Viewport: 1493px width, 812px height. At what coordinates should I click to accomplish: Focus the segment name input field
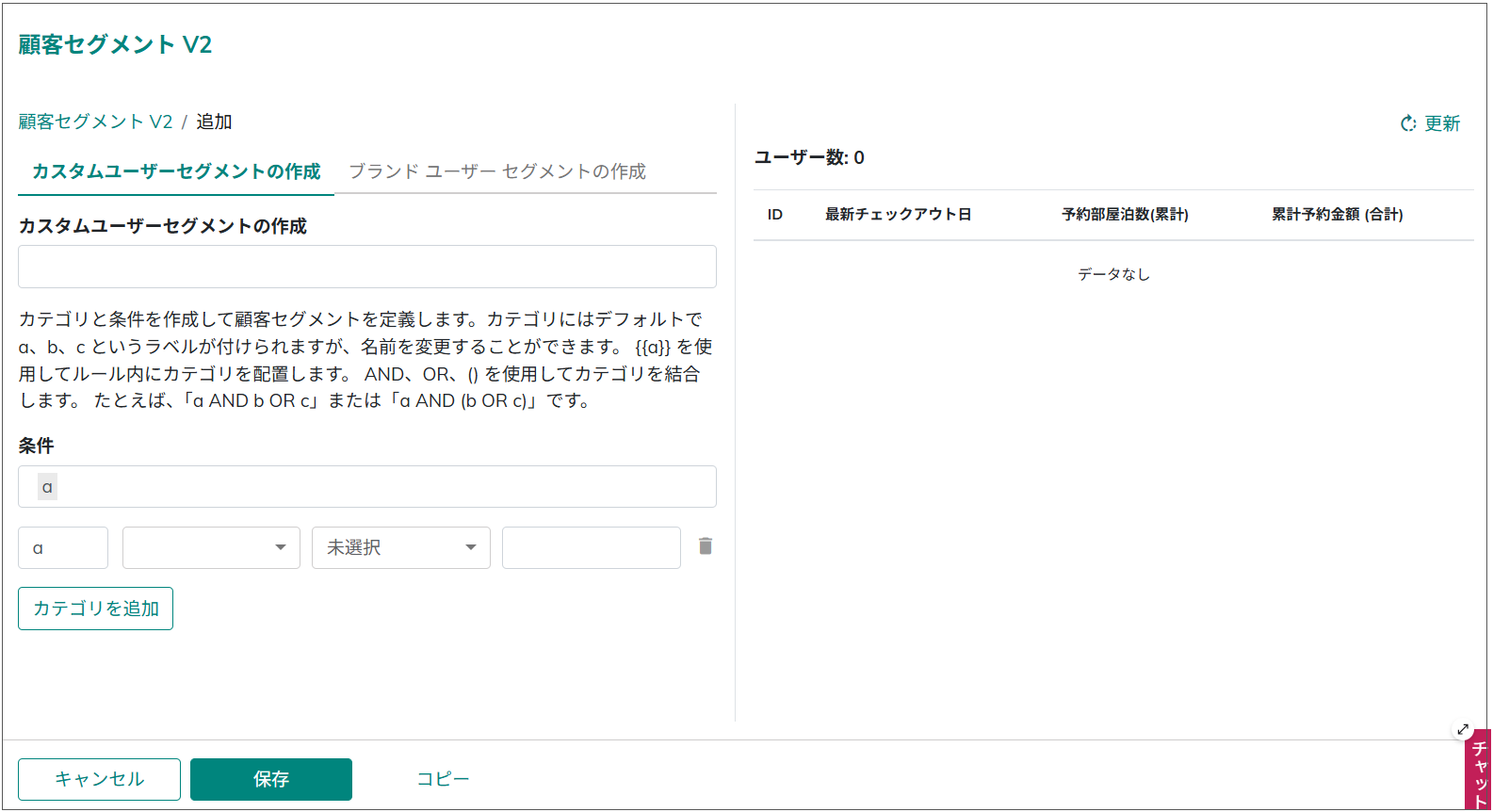pyautogui.click(x=367, y=267)
